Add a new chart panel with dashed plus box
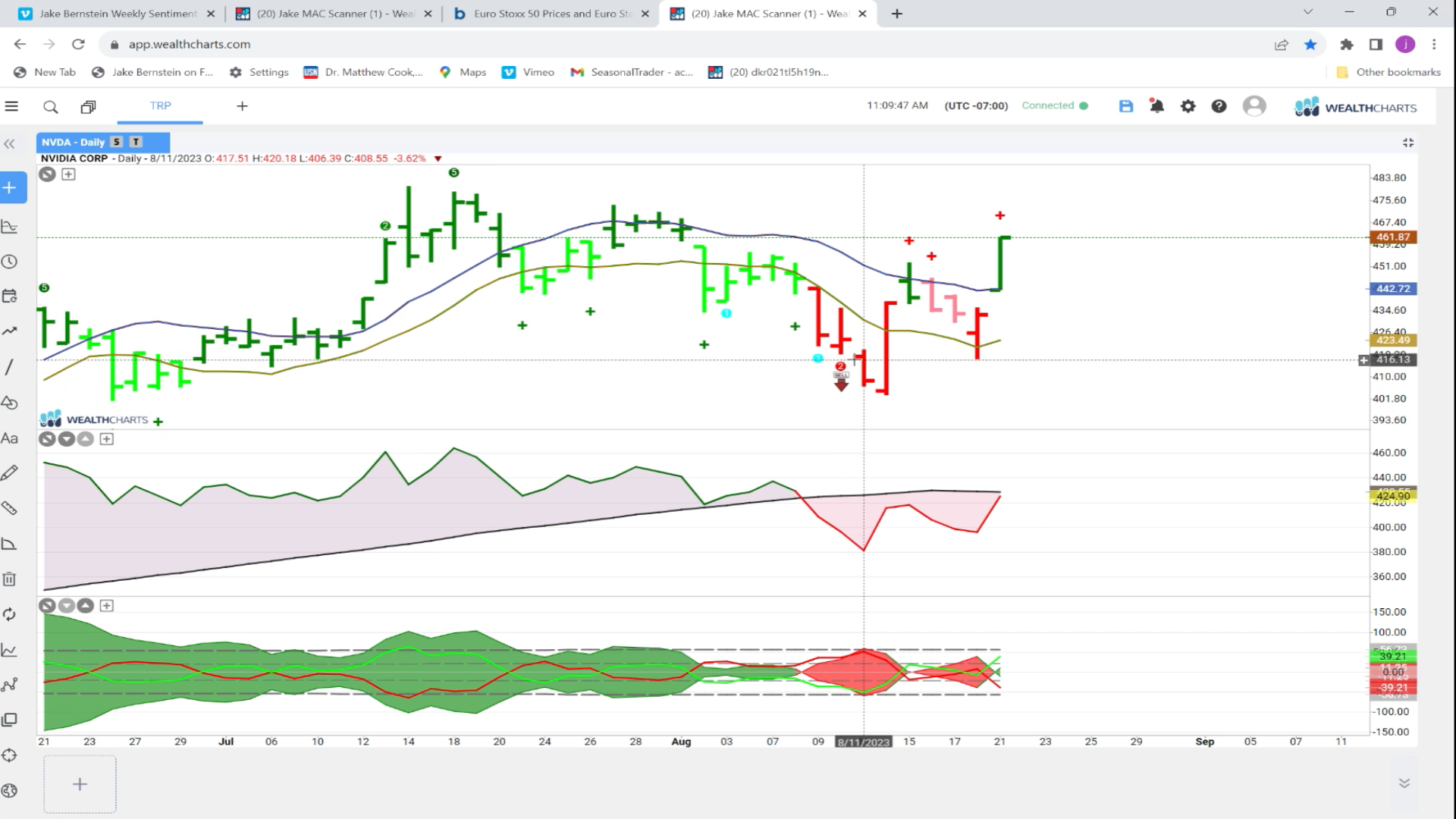 point(80,784)
